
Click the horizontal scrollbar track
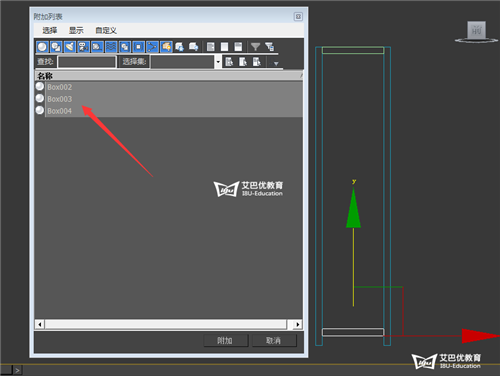[x=166, y=324]
